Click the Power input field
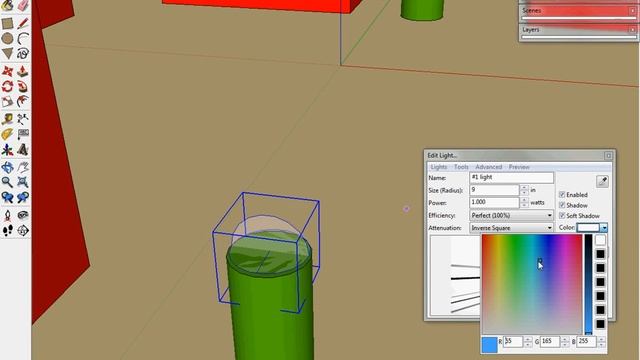 pyautogui.click(x=494, y=202)
